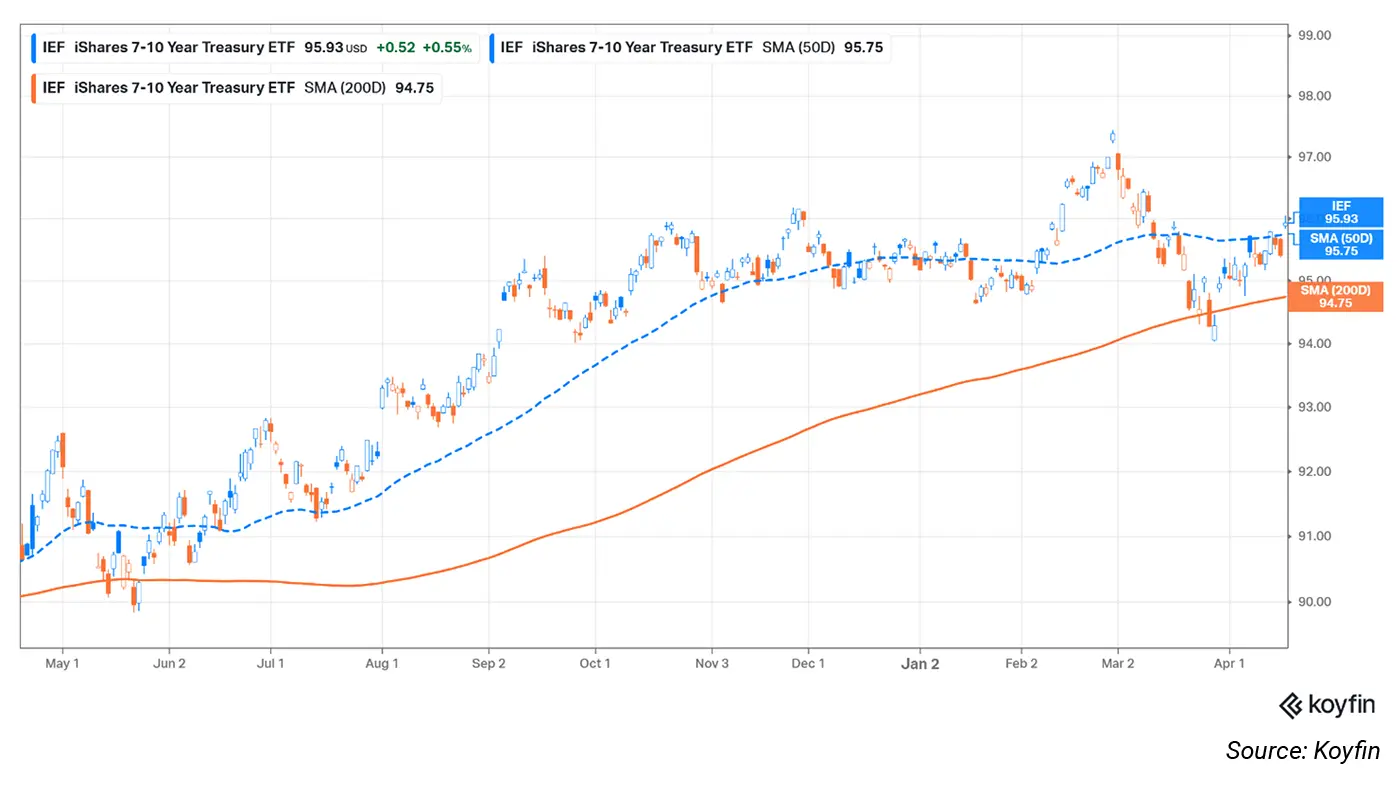Select the SMA (50D) 95.75 legend entry
The height and width of the screenshot is (788, 1400).
tap(690, 47)
